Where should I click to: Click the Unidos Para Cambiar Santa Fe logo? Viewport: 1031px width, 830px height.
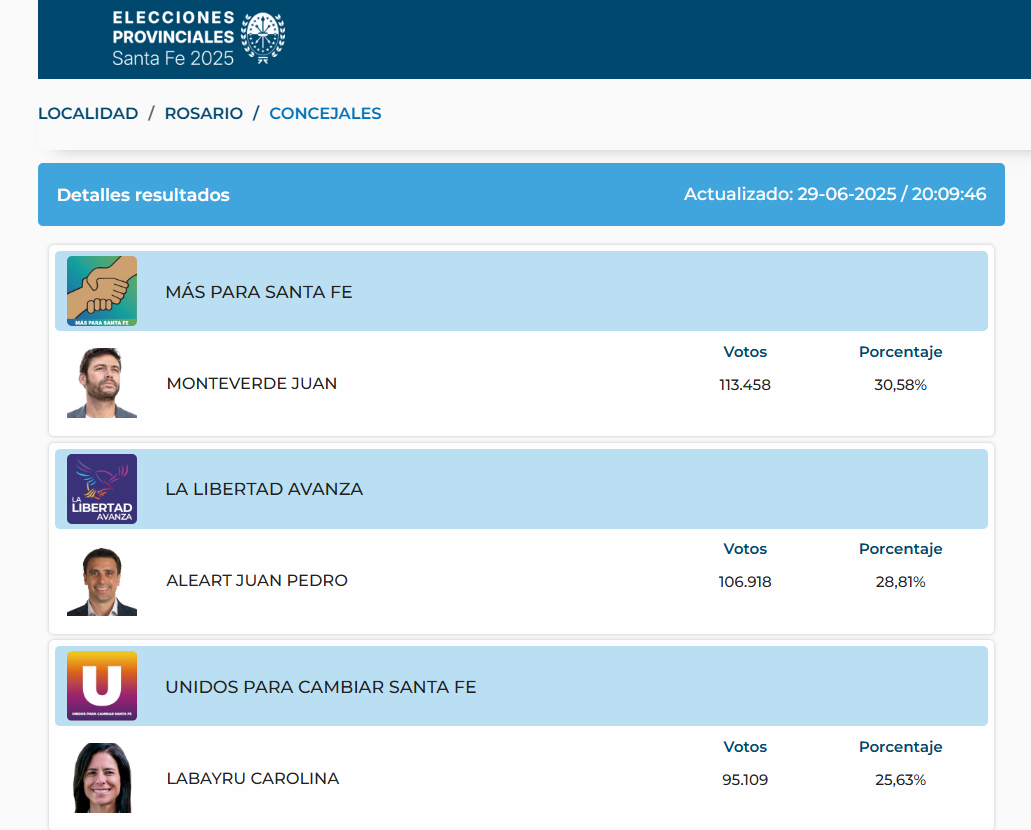point(102,686)
